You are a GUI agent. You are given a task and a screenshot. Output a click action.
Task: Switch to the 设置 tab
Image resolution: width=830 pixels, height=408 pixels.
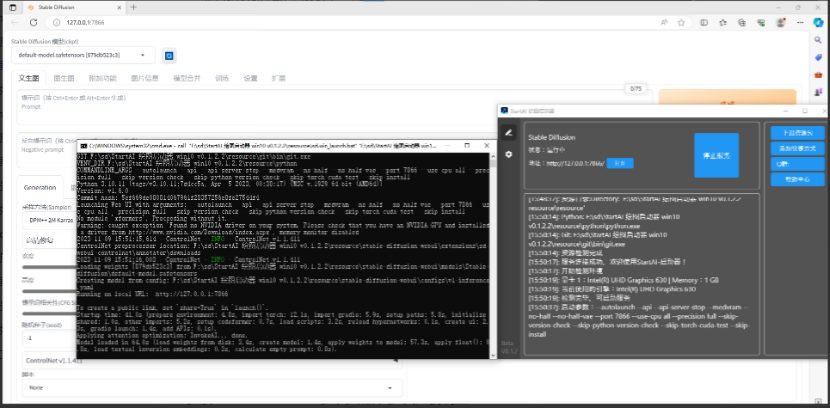point(250,78)
